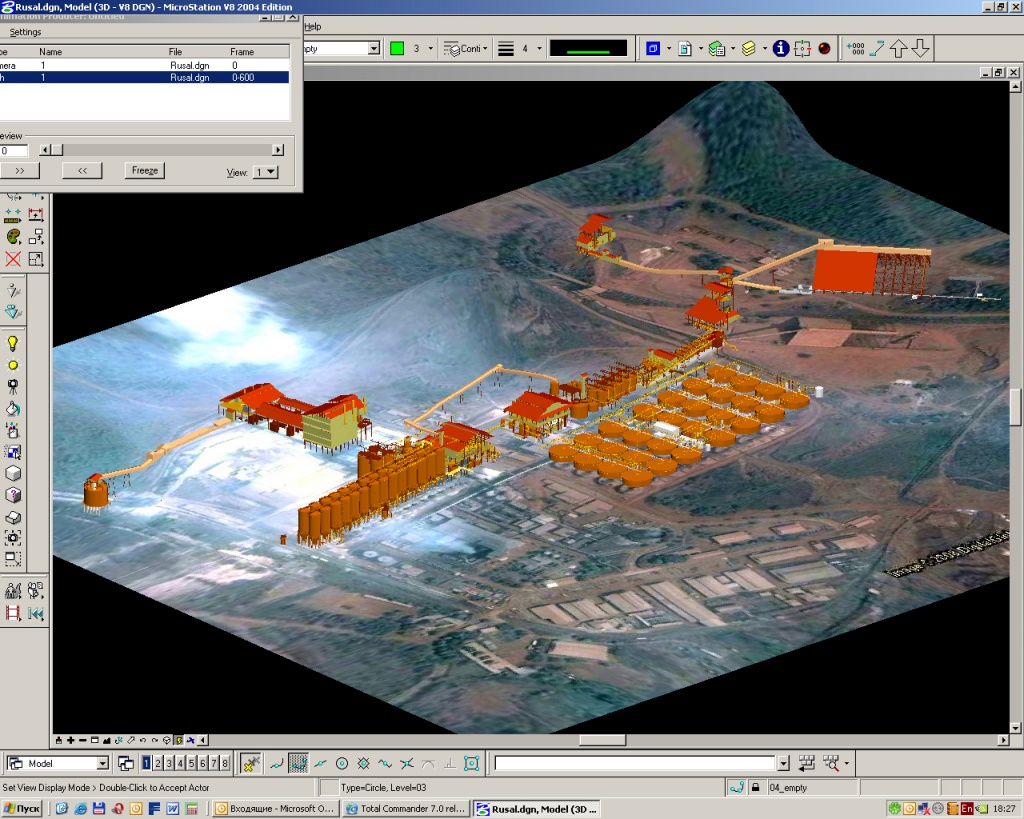Open the View number dropdown in animation panel
Viewport: 1024px width, 819px height.
click(266, 172)
